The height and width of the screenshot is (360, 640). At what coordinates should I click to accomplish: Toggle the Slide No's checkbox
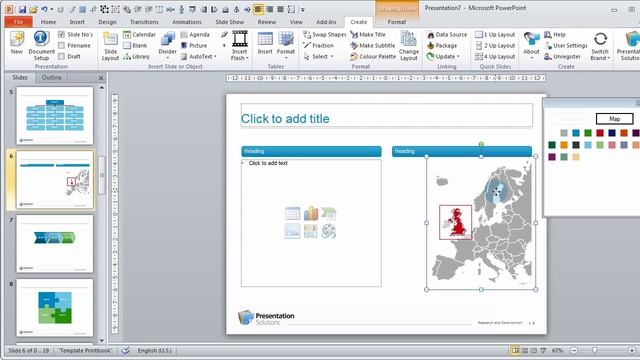(62, 34)
